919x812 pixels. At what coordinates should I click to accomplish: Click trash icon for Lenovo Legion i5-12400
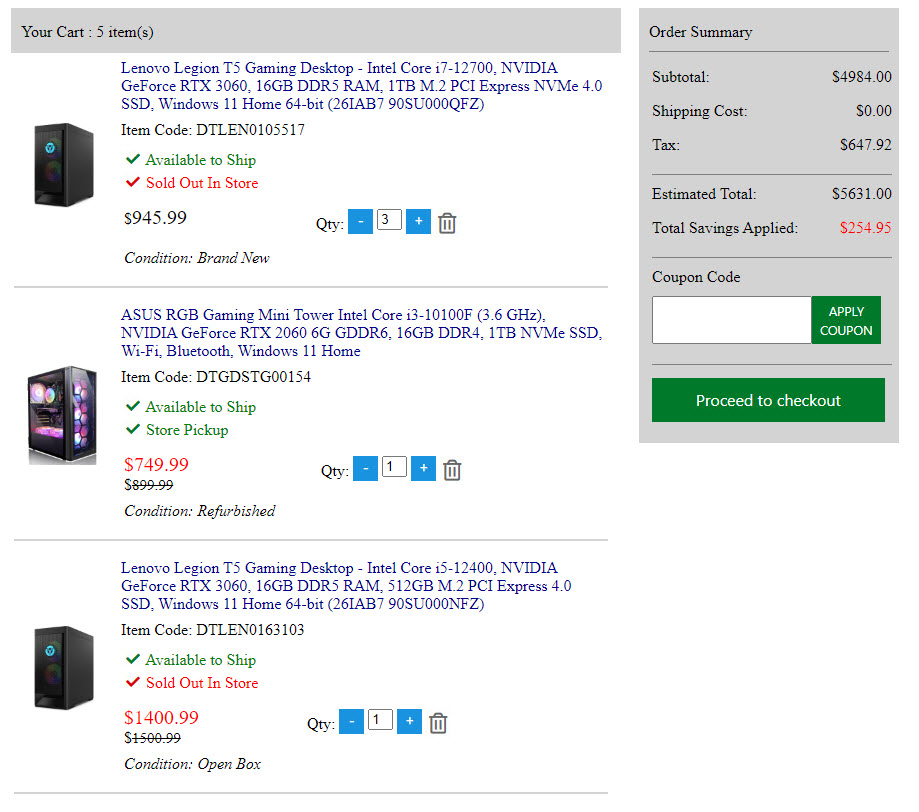[x=438, y=723]
